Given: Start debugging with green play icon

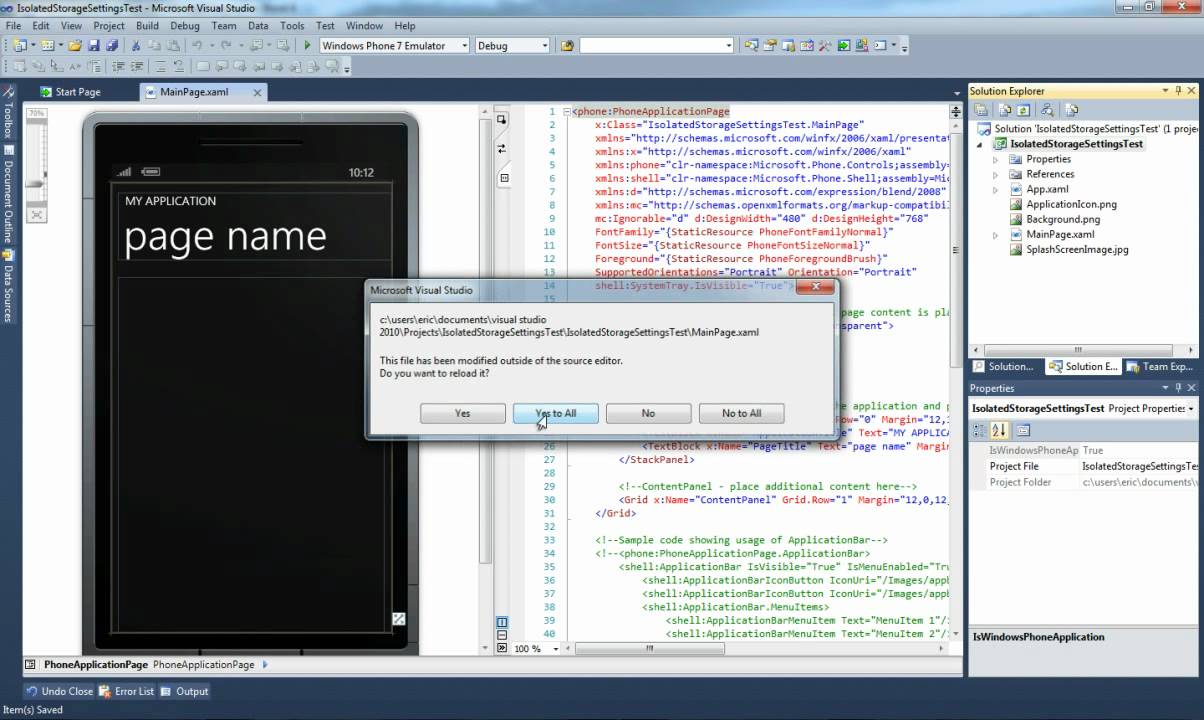Looking at the screenshot, I should 307,46.
